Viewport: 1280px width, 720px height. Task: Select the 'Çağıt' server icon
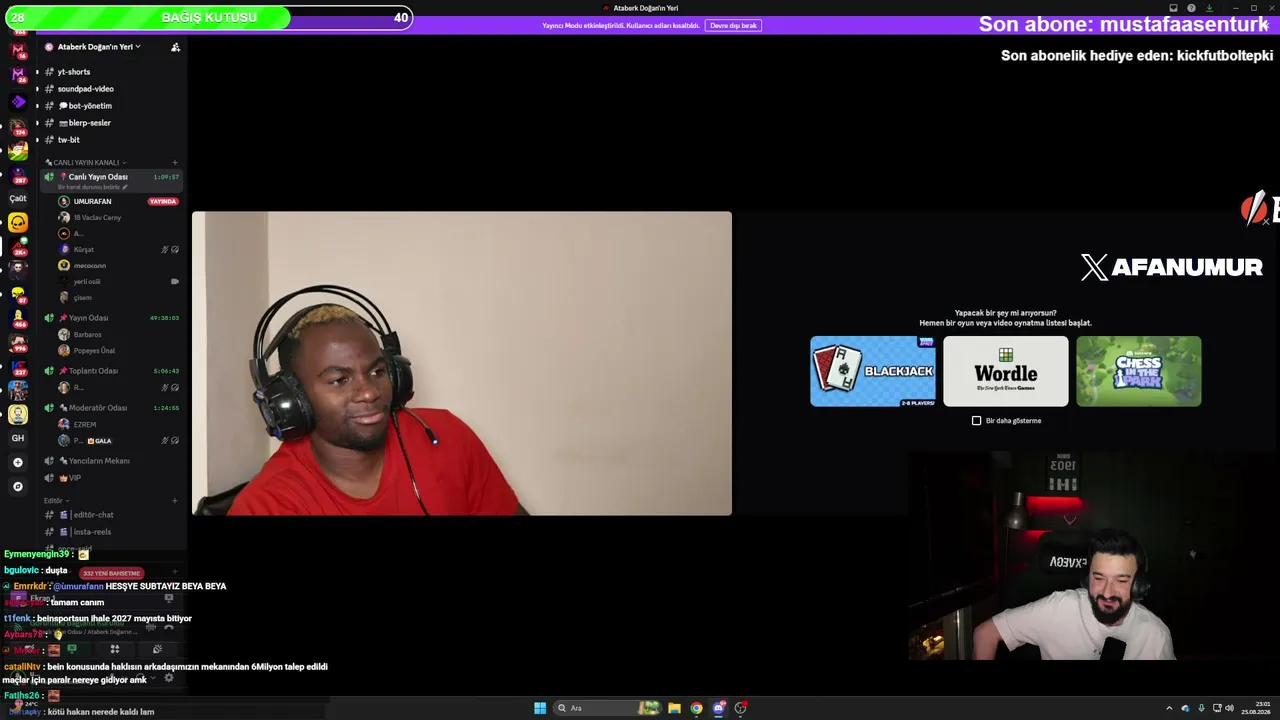click(x=17, y=198)
